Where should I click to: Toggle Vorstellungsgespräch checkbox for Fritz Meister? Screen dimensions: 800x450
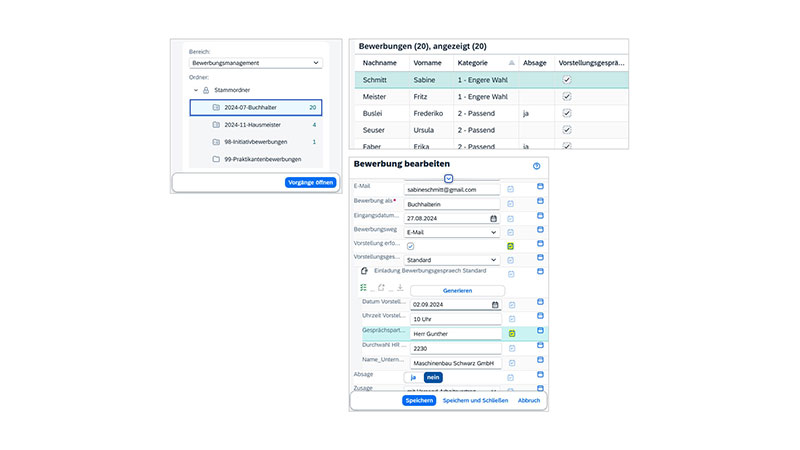567,97
